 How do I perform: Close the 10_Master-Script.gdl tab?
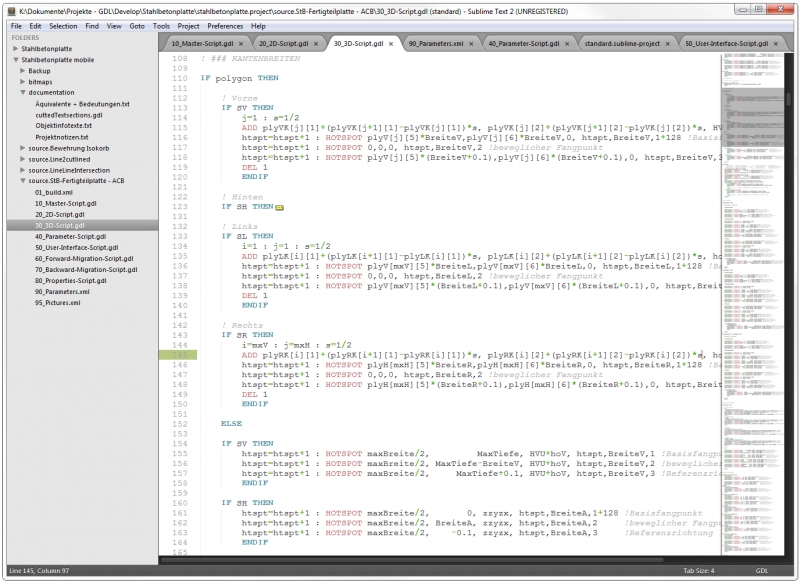239,45
